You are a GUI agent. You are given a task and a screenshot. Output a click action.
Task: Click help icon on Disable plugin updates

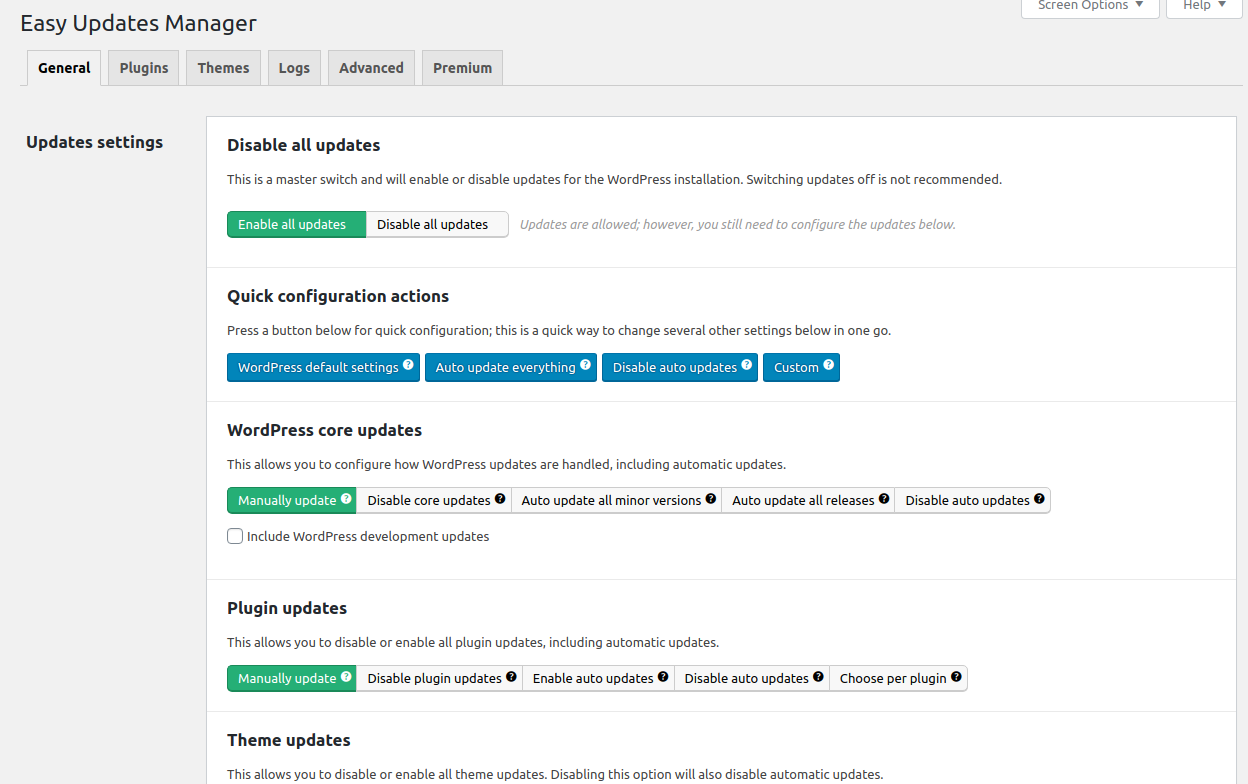[511, 677]
